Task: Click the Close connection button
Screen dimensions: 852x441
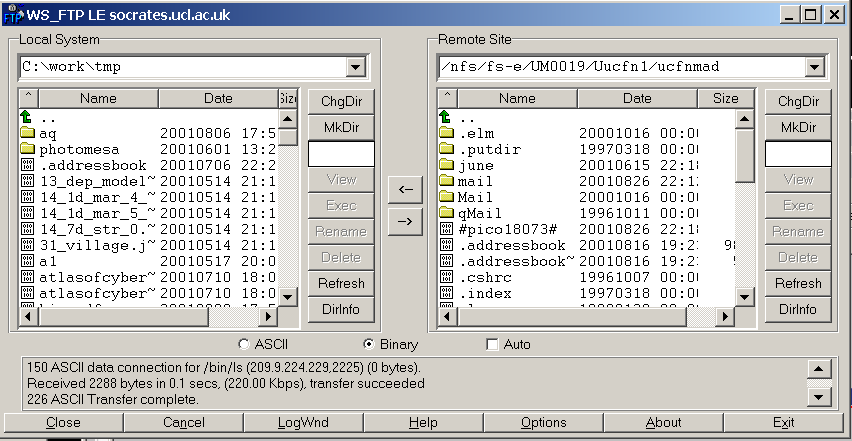Action: pyautogui.click(x=64, y=423)
